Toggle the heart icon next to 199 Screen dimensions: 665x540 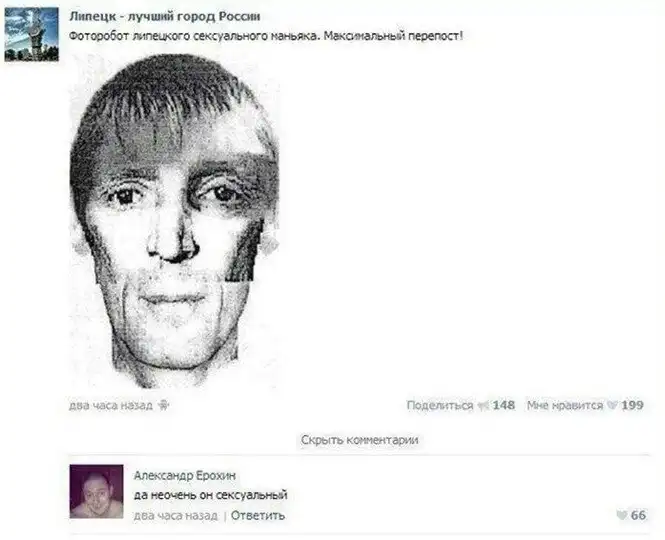pyautogui.click(x=612, y=406)
